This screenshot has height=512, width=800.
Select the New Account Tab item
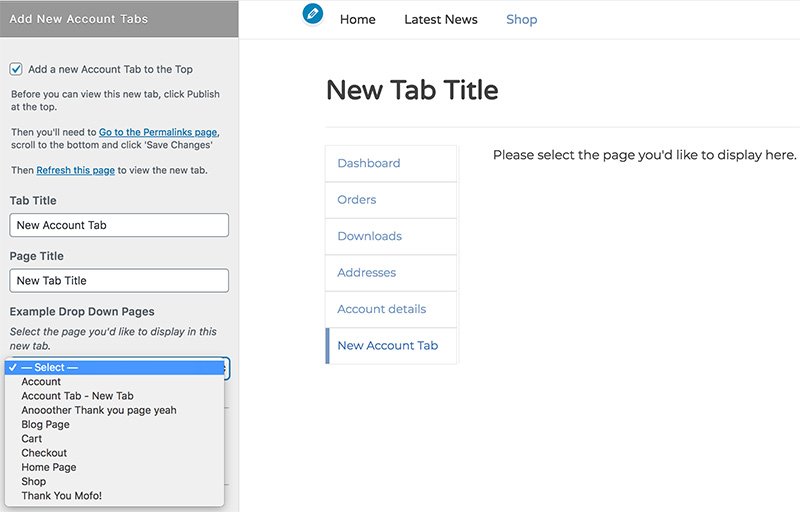point(391,346)
